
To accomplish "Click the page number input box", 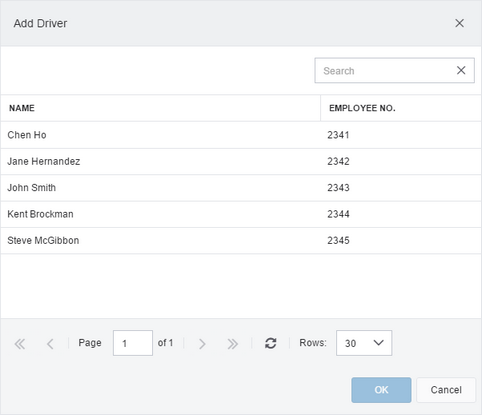I will pyautogui.click(x=133, y=343).
